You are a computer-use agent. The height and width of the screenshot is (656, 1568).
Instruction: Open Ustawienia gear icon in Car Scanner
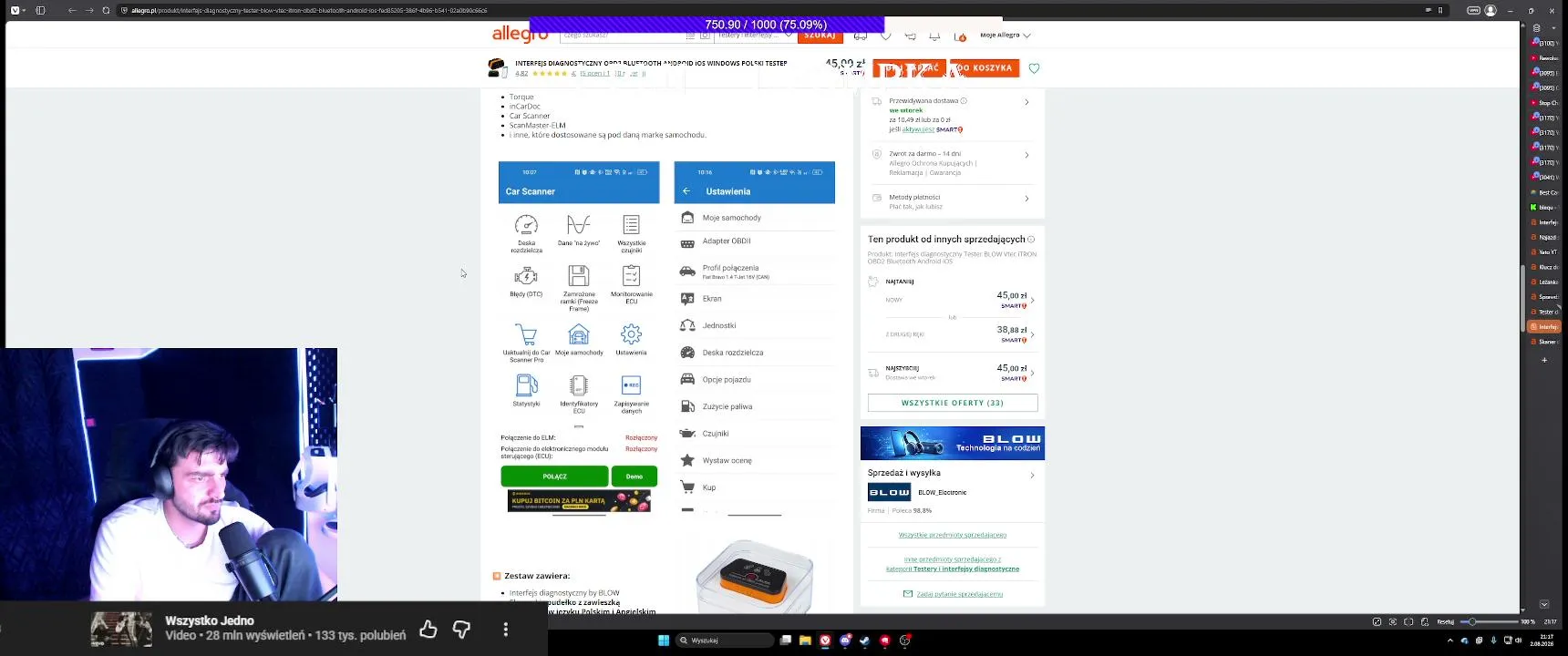tap(631, 334)
